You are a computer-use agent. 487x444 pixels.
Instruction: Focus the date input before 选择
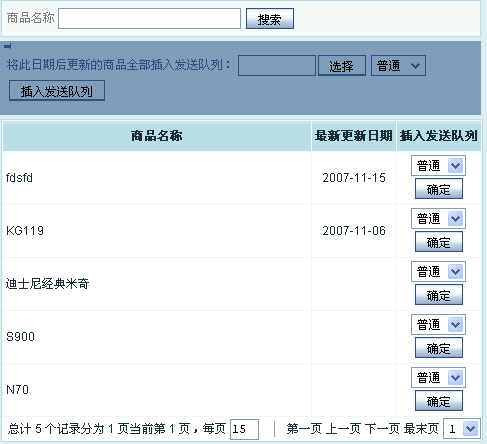[277, 66]
